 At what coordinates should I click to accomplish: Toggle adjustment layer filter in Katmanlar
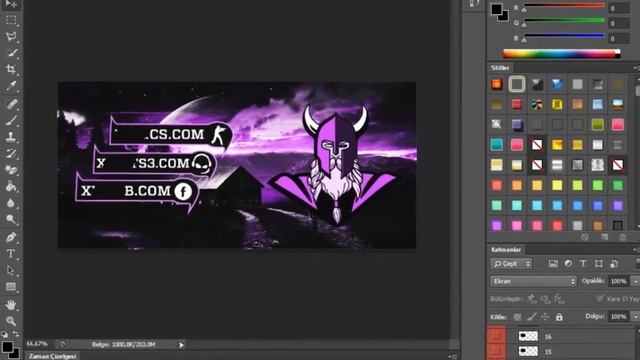[x=568, y=264]
